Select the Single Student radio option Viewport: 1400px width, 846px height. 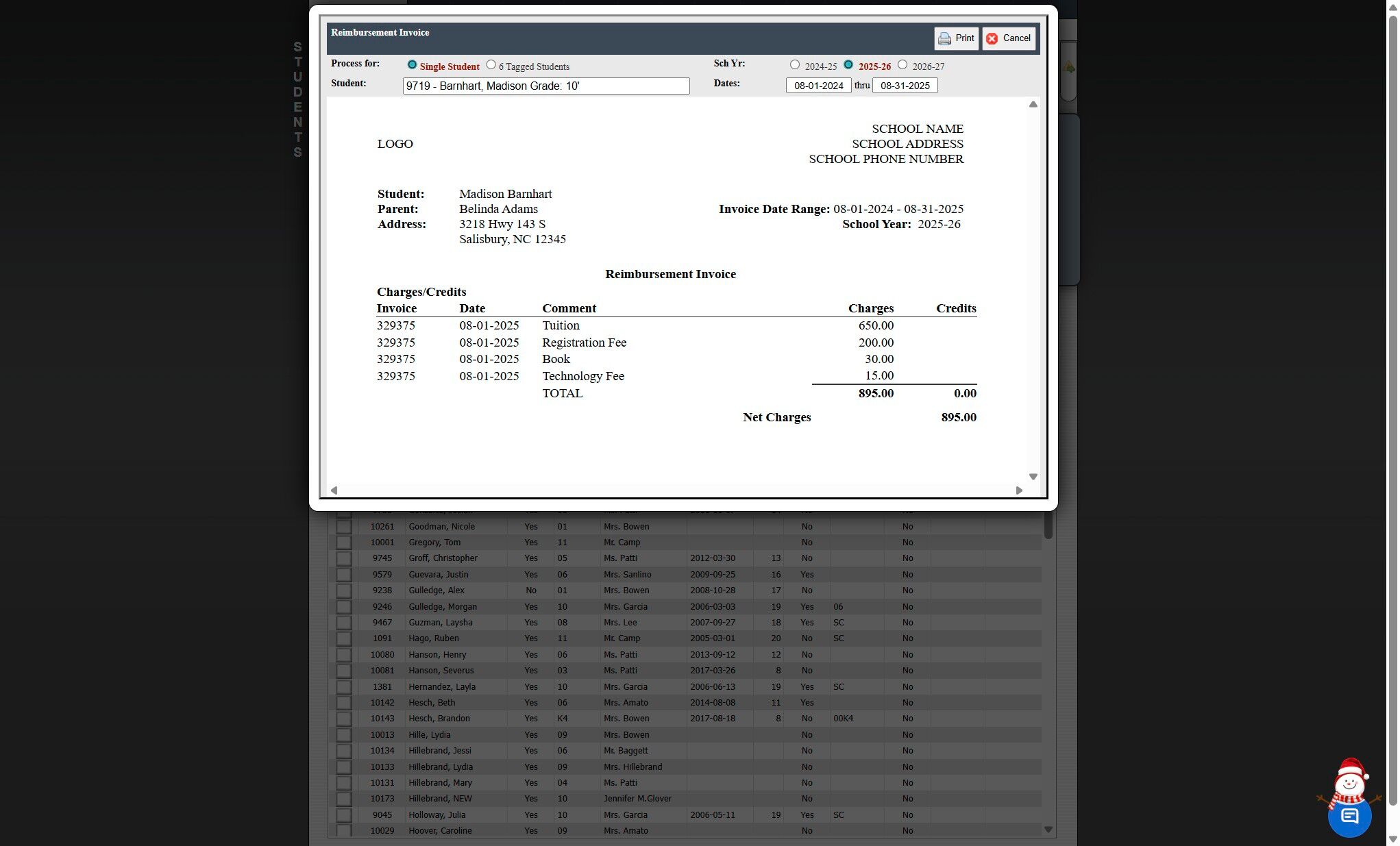[412, 65]
